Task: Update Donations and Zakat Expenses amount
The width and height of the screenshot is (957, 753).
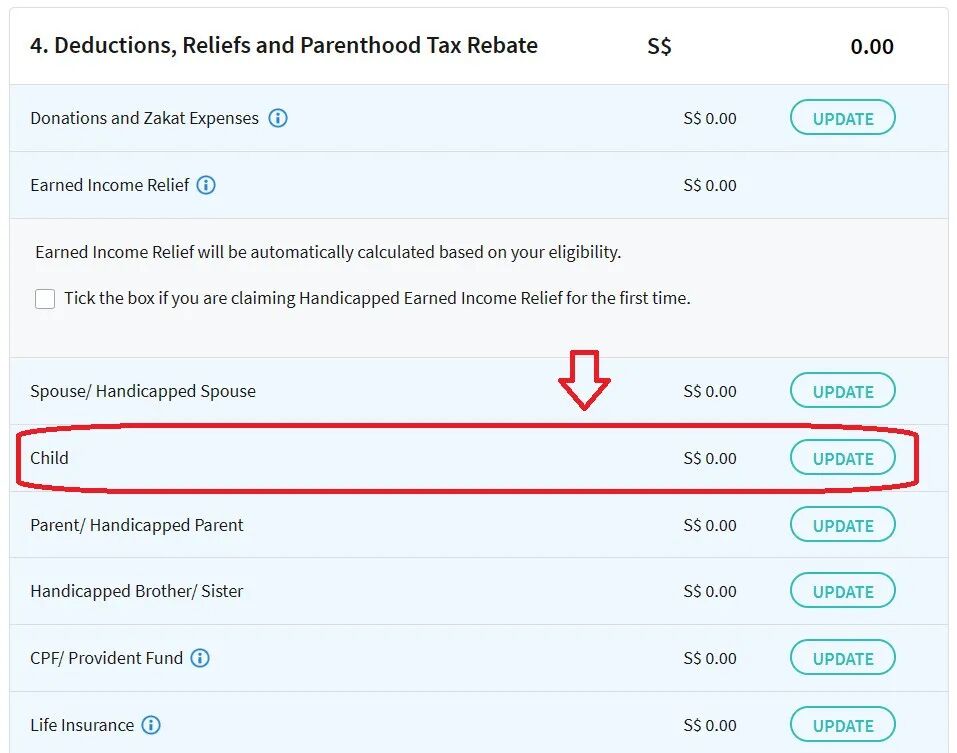Action: (x=842, y=118)
